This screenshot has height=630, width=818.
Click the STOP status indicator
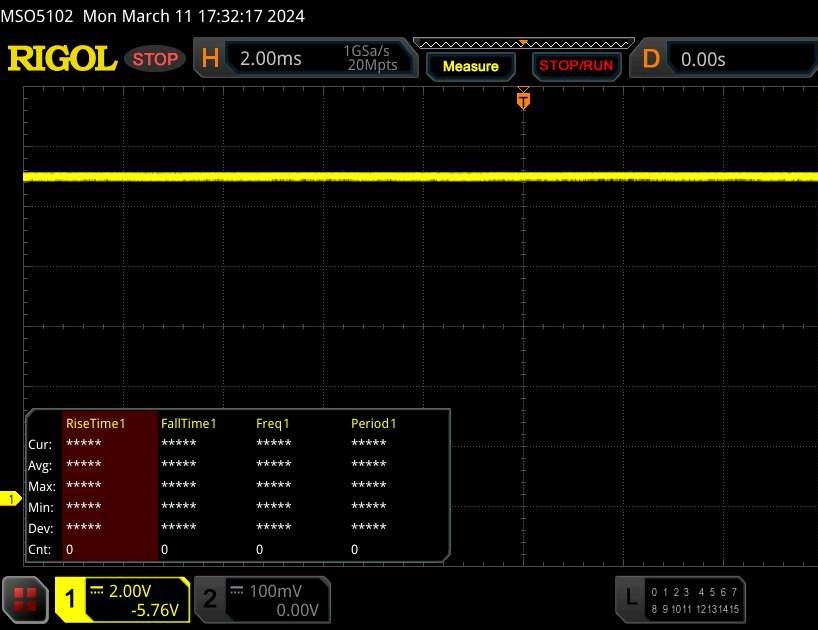point(155,59)
